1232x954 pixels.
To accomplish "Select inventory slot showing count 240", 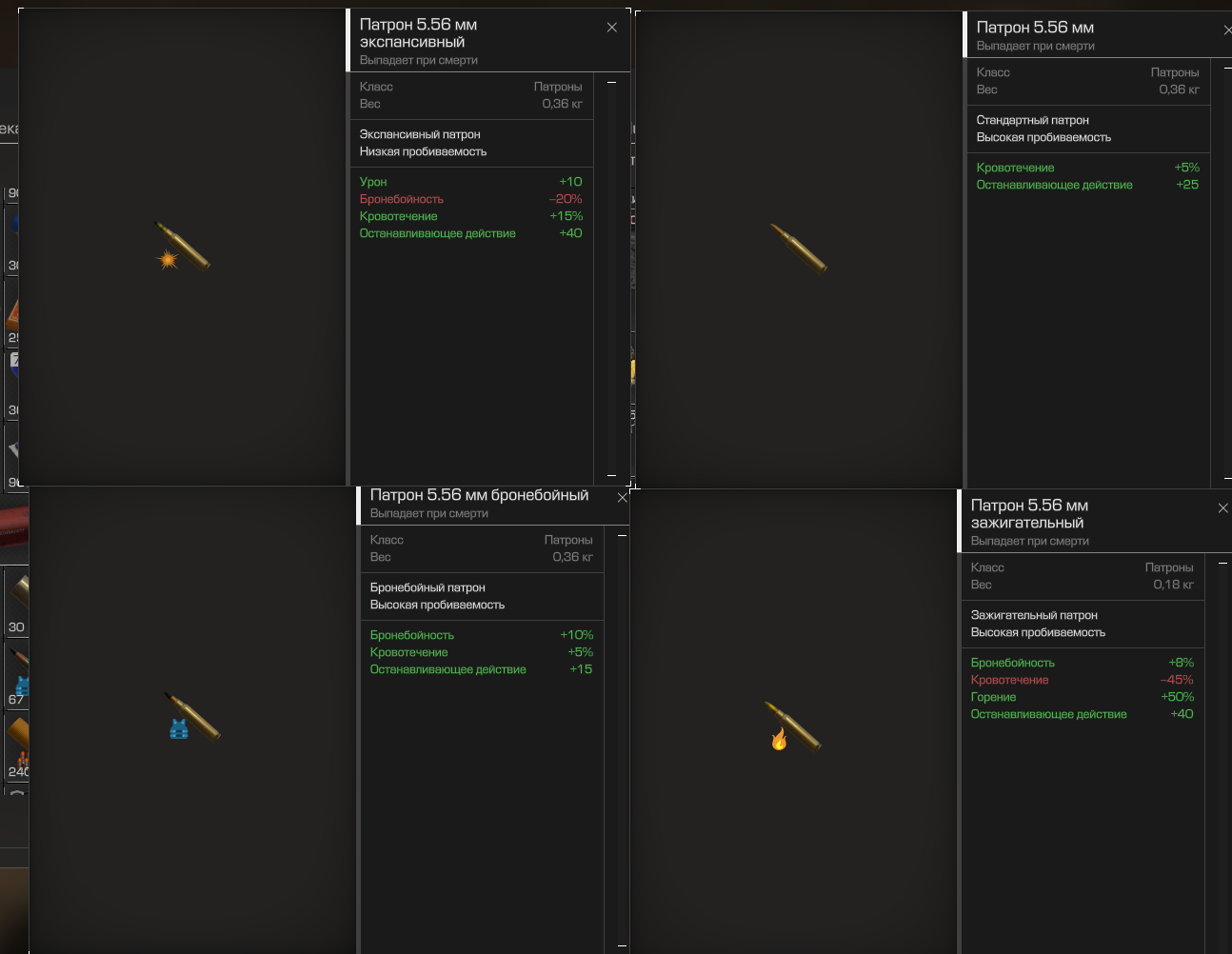I will [17, 747].
